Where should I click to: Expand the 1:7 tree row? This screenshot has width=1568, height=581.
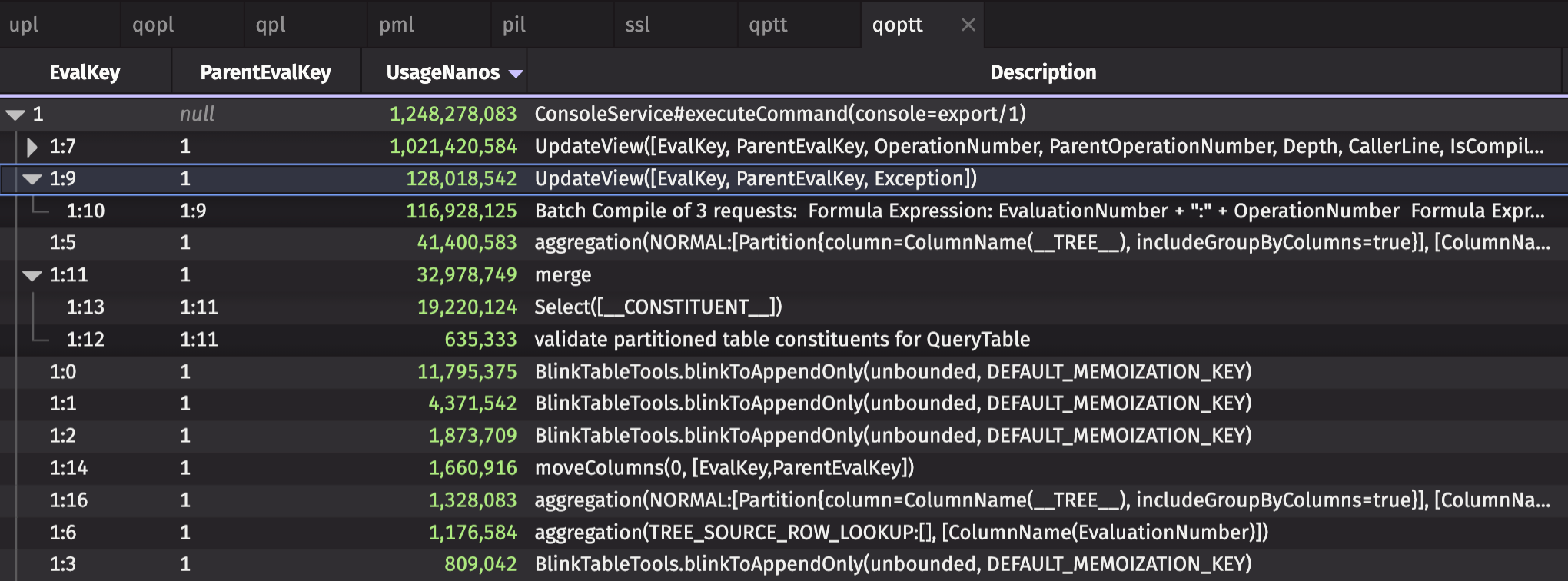[32, 147]
